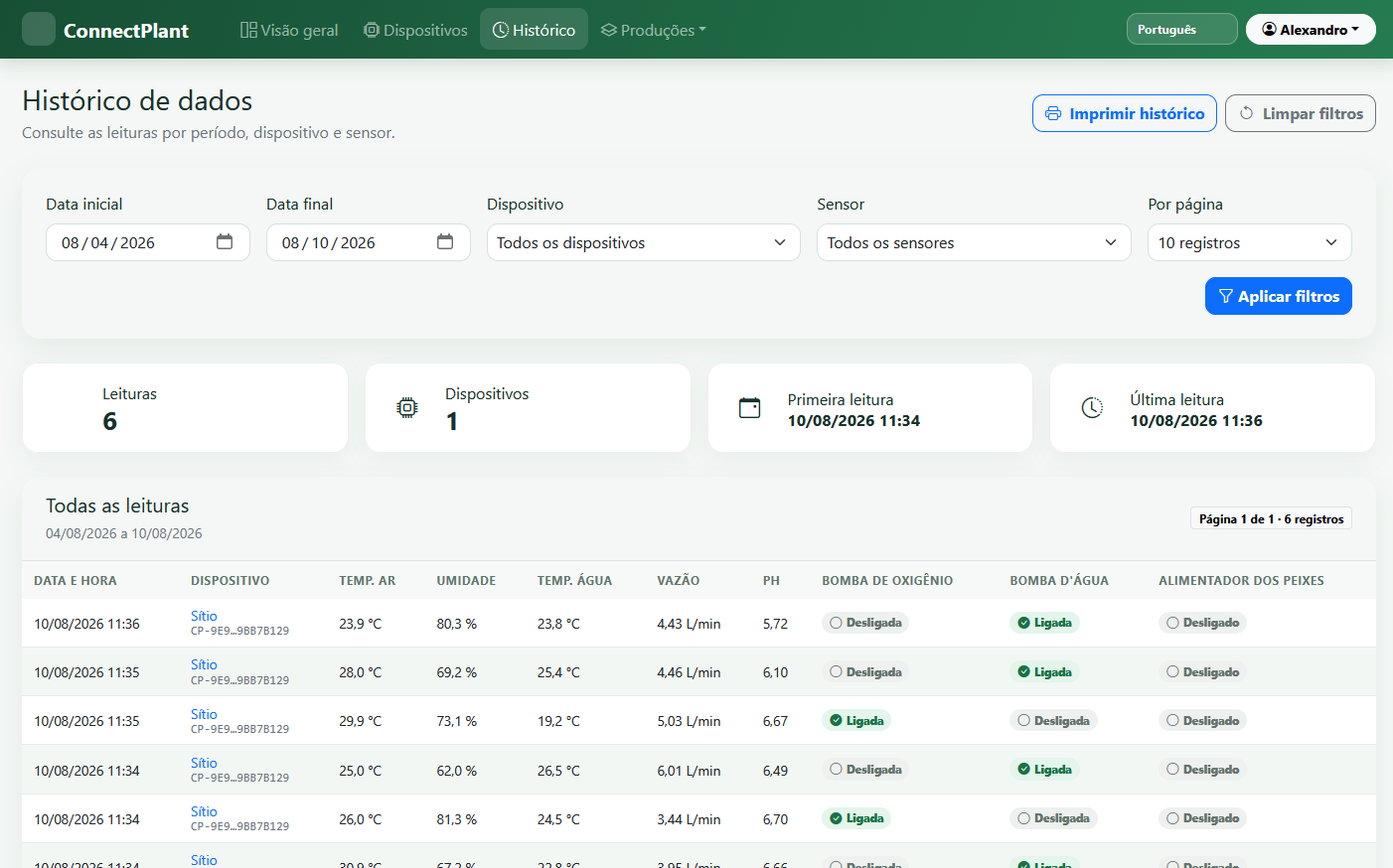Click the Desligada water pump badge in the 81,3 % row
1393x868 pixels.
(1053, 818)
